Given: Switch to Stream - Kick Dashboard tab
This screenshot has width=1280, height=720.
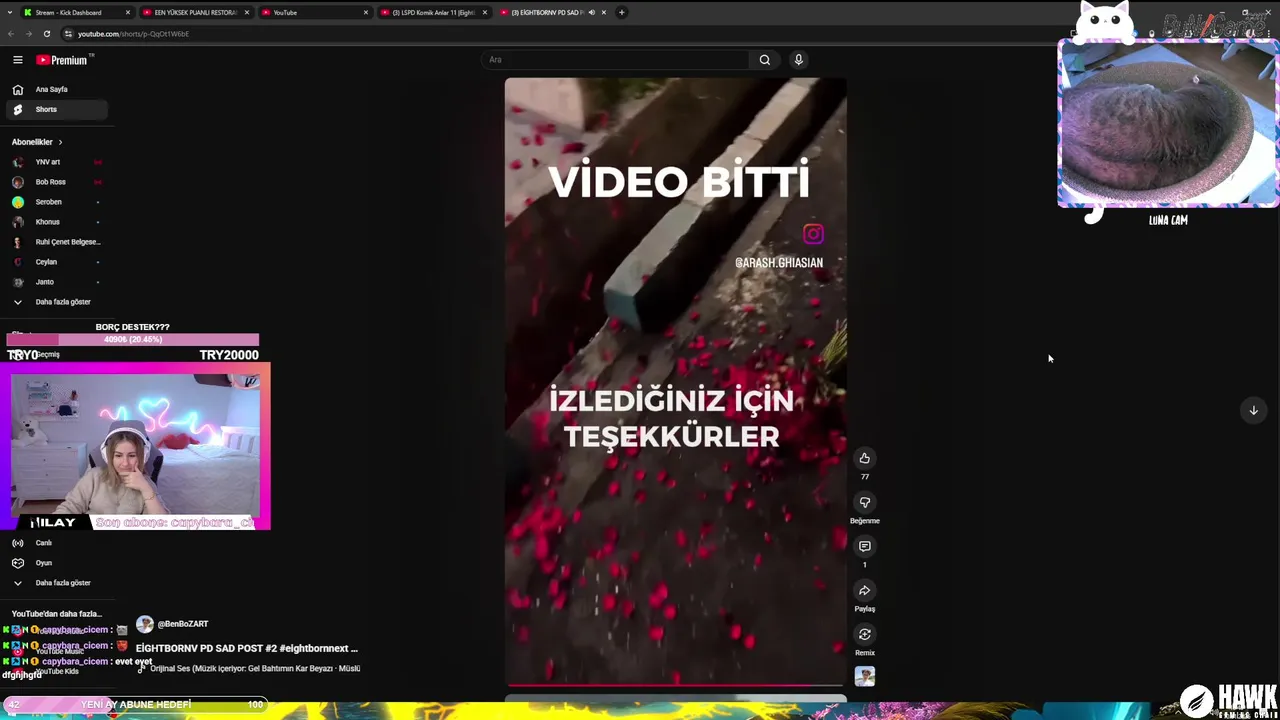Looking at the screenshot, I should [x=75, y=12].
